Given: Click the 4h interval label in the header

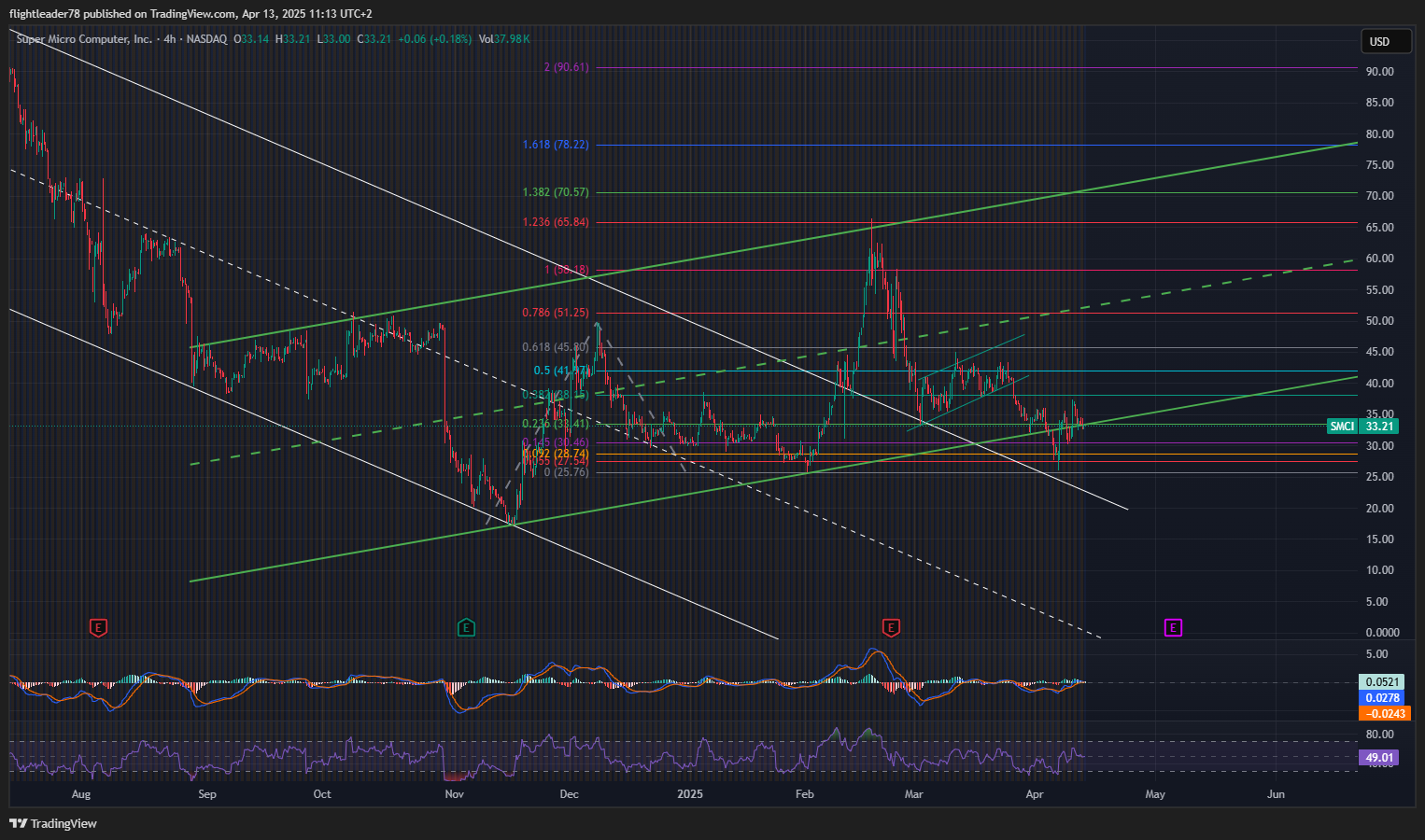Looking at the screenshot, I should coord(170,39).
